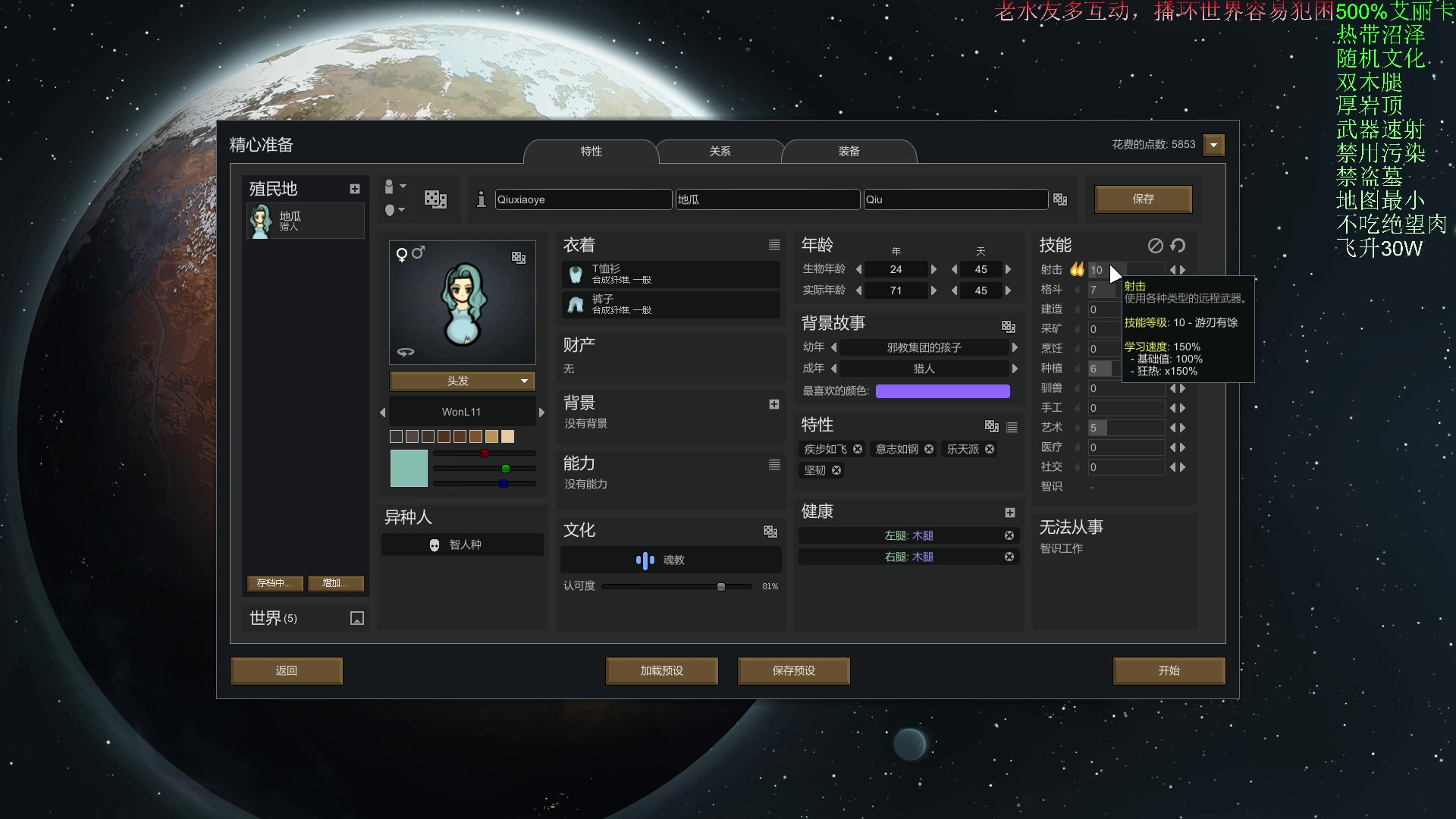Toggle the 格斗 passion icon
This screenshot has width=1456, height=819.
point(1077,290)
